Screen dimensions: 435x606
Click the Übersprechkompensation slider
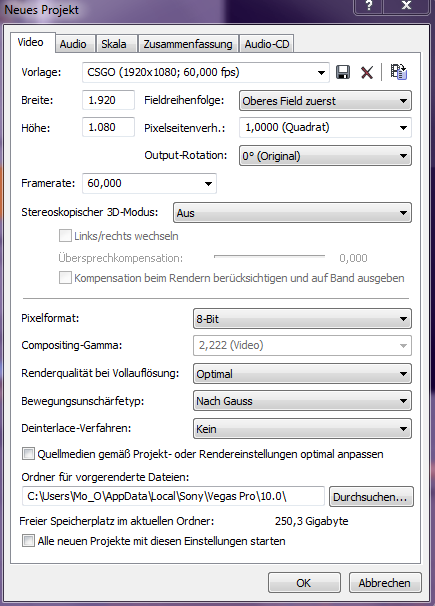click(269, 256)
